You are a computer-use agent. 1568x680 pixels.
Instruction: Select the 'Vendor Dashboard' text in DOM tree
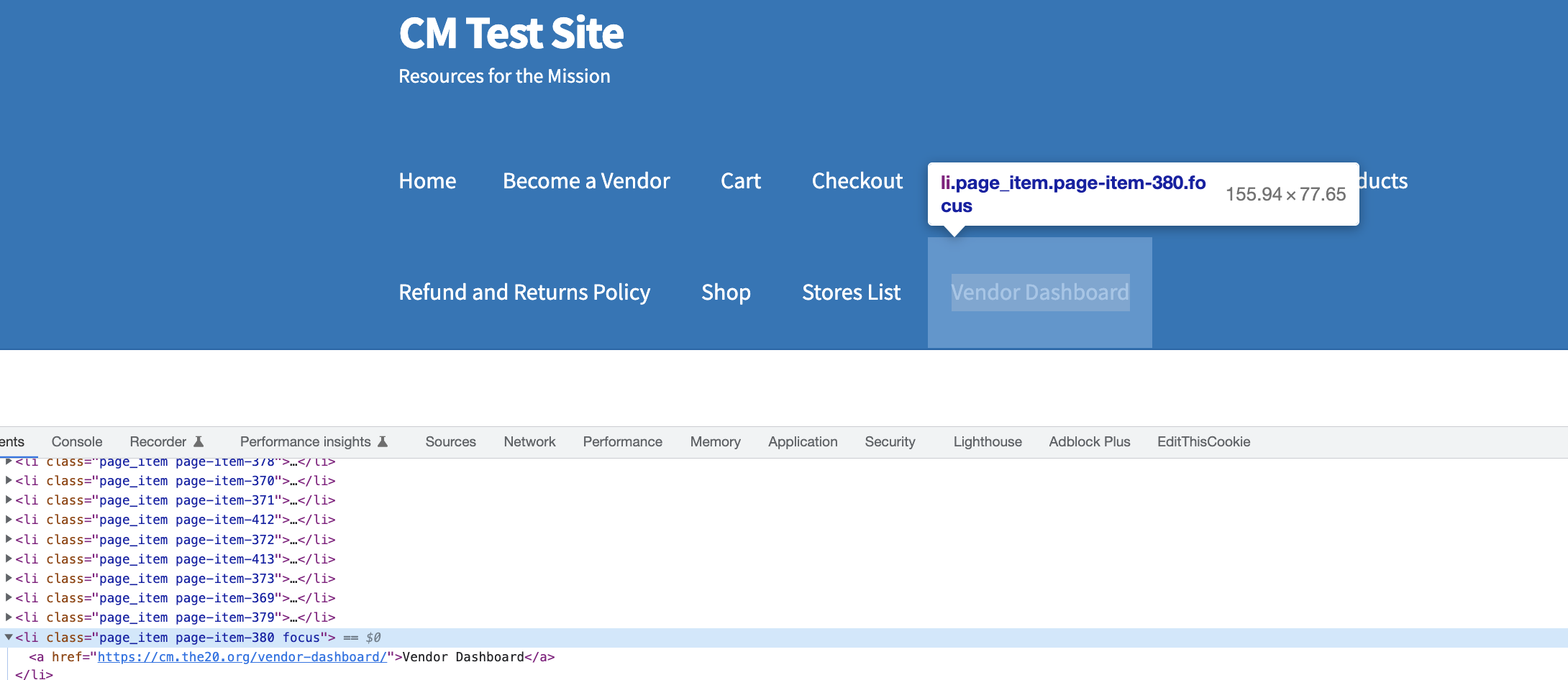[463, 656]
